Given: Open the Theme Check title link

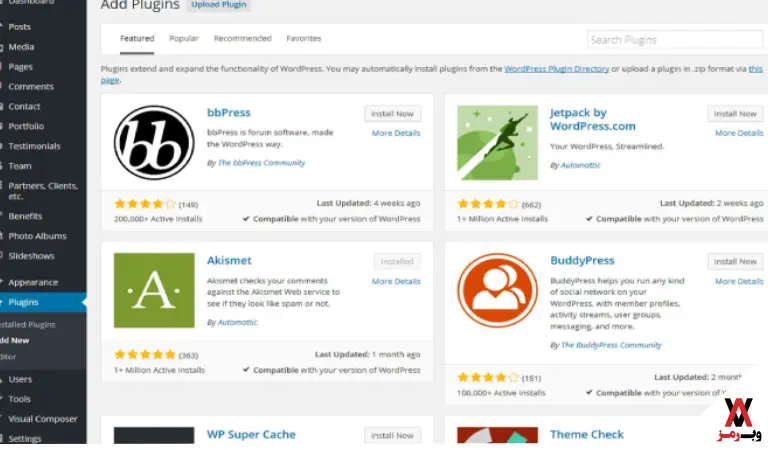Looking at the screenshot, I should (587, 434).
